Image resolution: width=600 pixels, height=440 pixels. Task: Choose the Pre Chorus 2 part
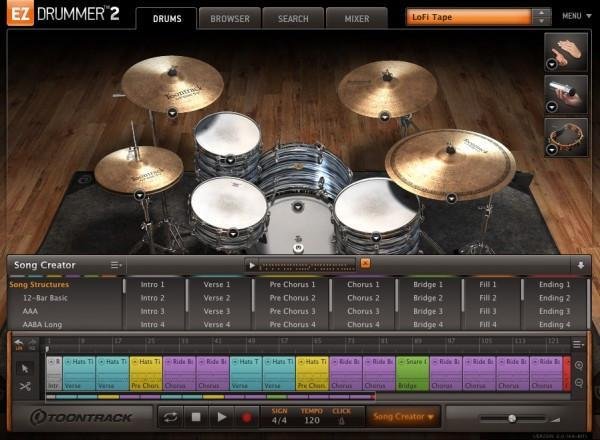(x=291, y=298)
